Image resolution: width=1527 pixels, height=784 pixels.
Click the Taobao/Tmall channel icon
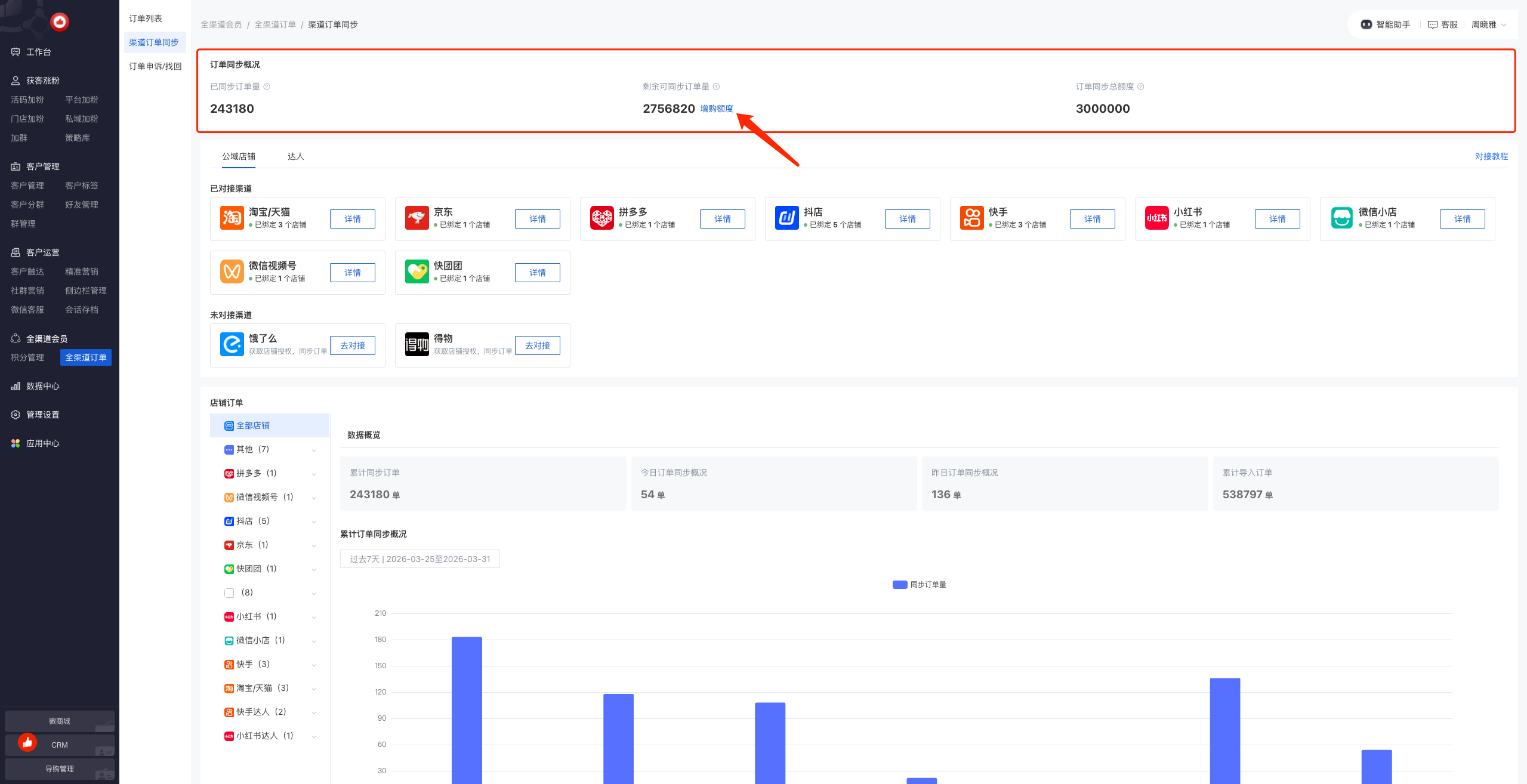pos(232,218)
